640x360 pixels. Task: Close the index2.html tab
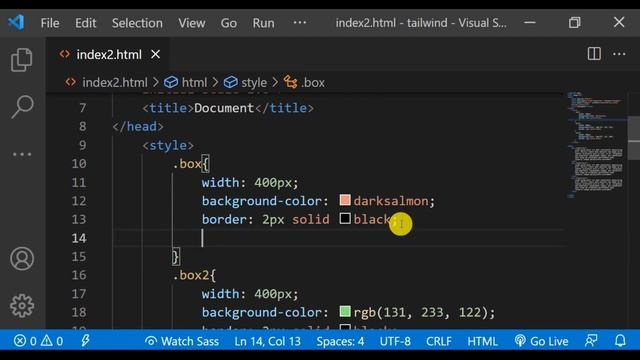[156, 54]
